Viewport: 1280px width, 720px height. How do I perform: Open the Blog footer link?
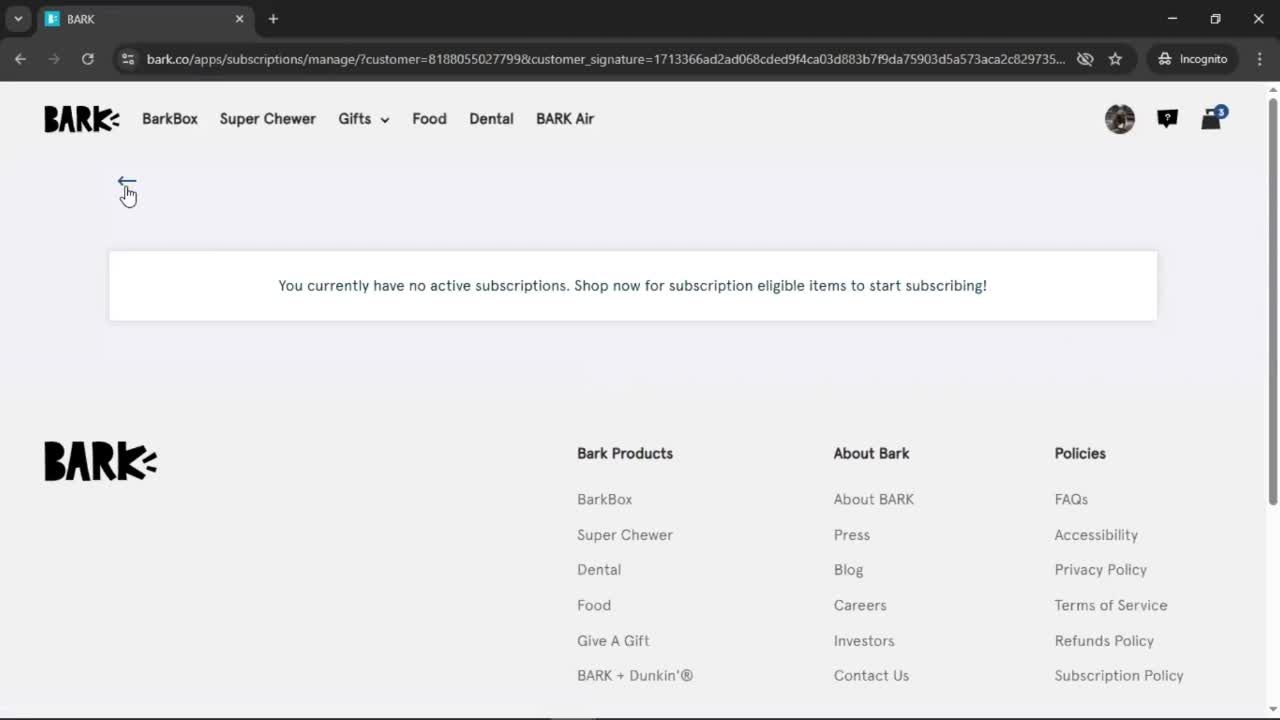[849, 570]
